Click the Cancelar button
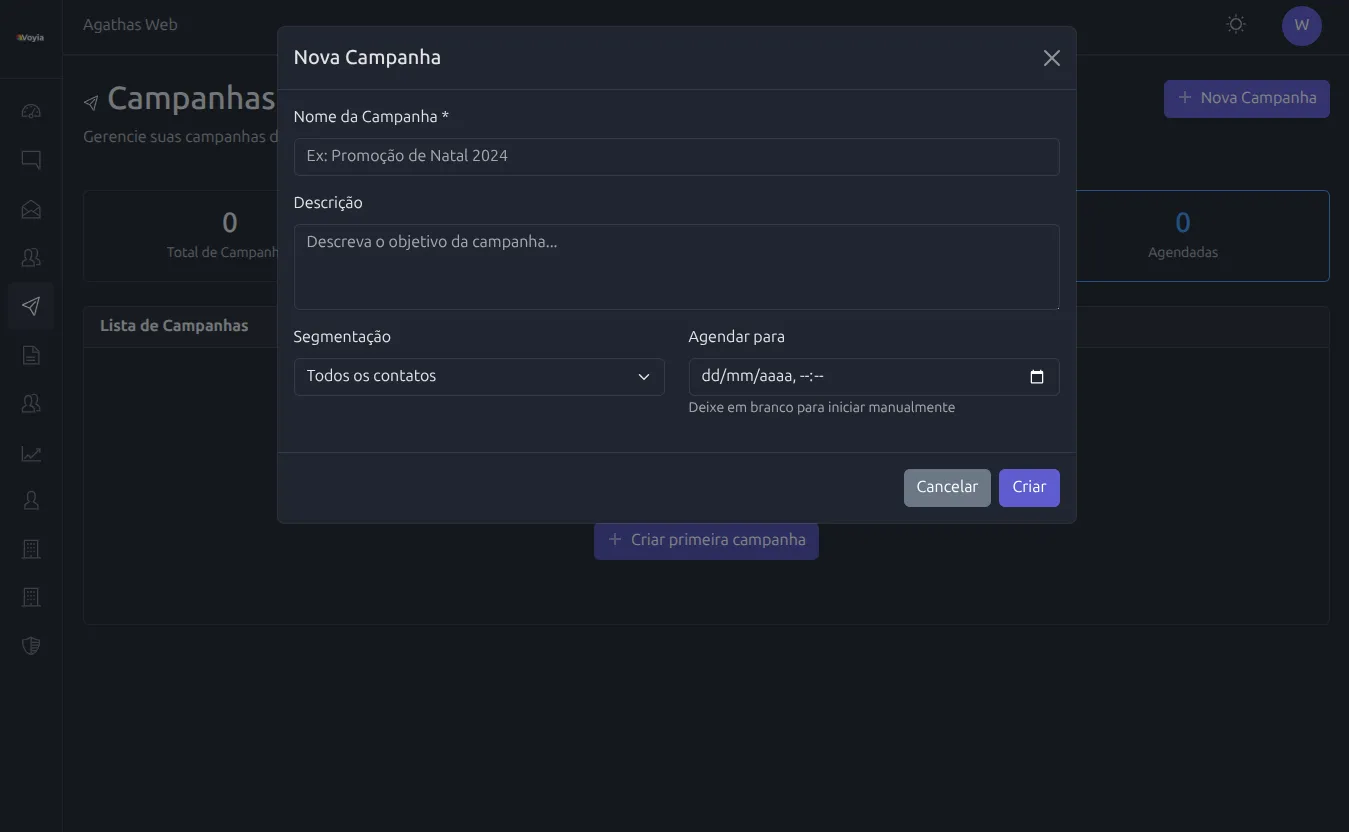 (x=947, y=488)
